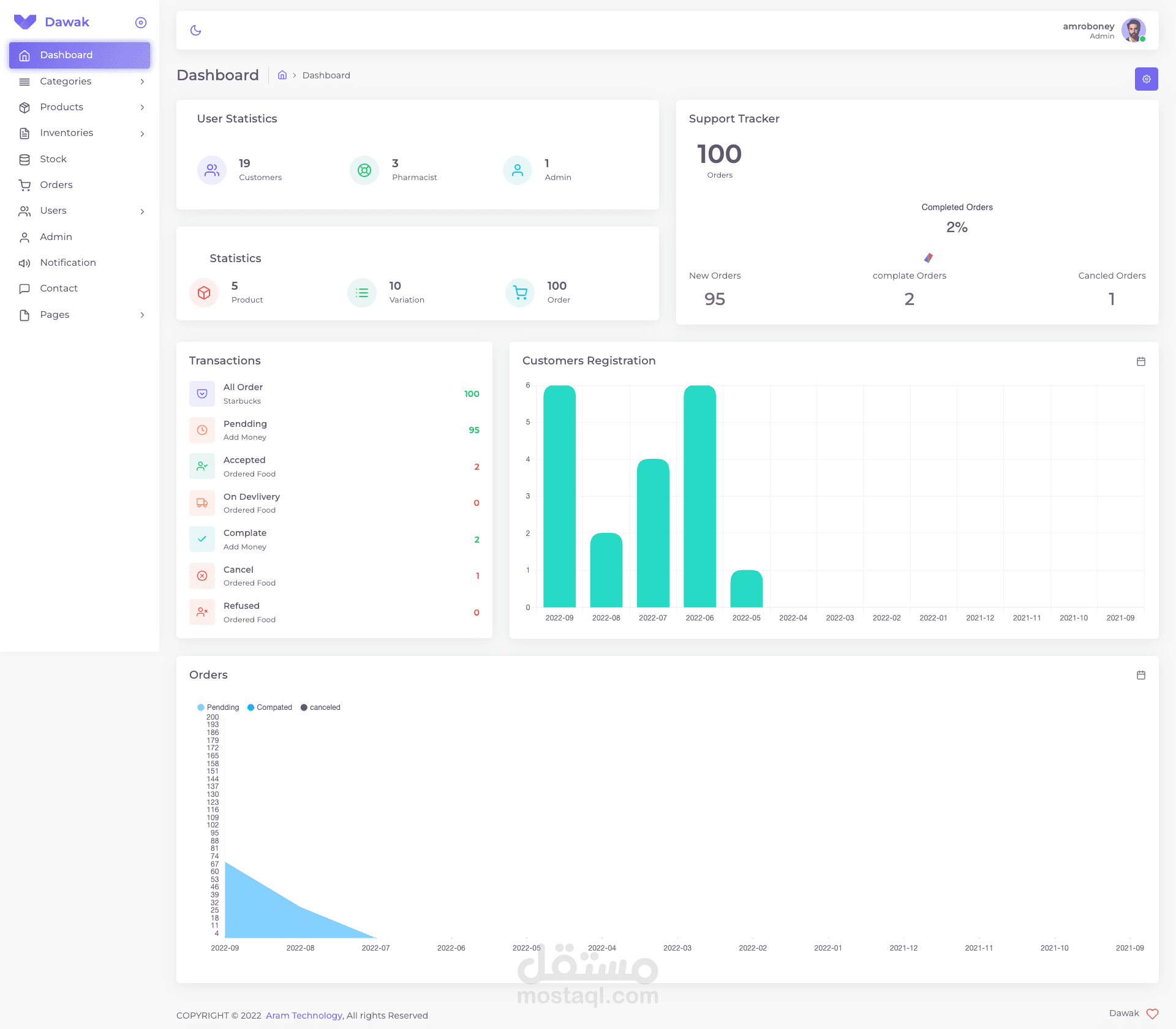Click the breadcrumb home icon
1176x1029 pixels.
[282, 75]
